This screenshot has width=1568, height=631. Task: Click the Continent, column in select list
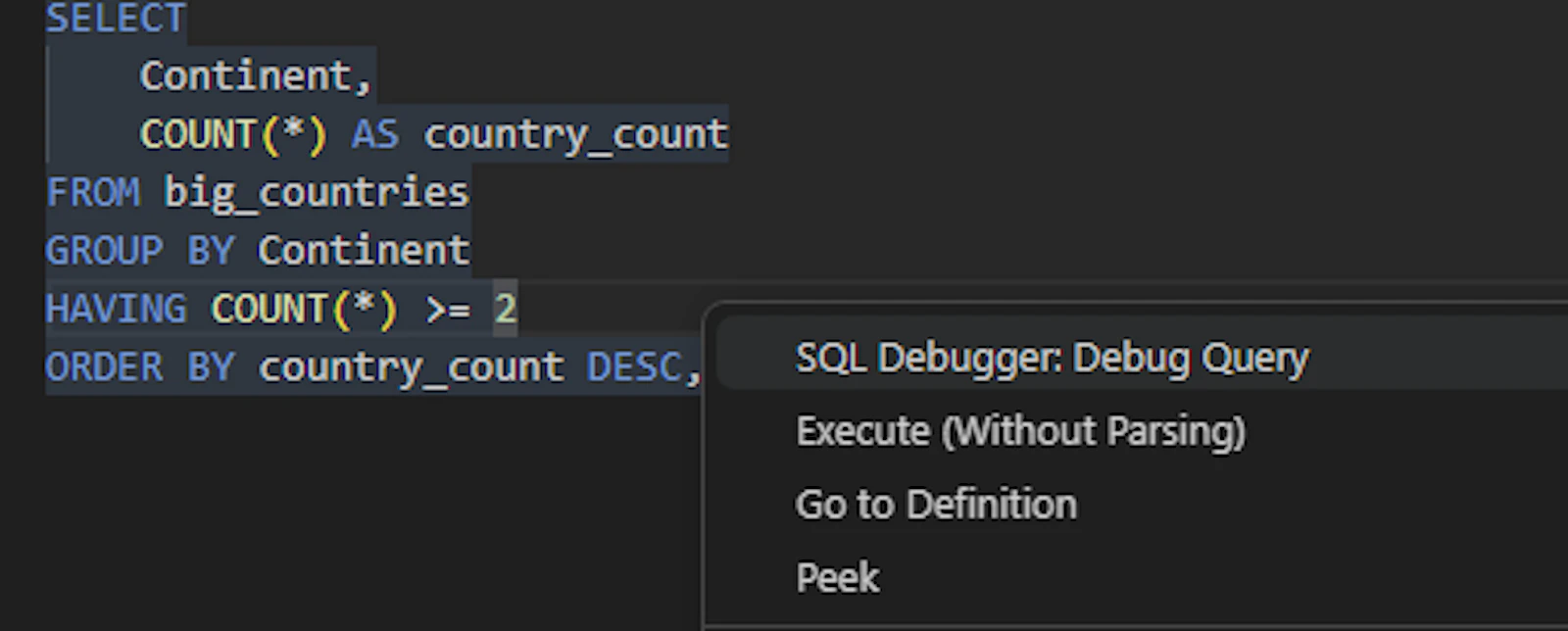[x=257, y=76]
